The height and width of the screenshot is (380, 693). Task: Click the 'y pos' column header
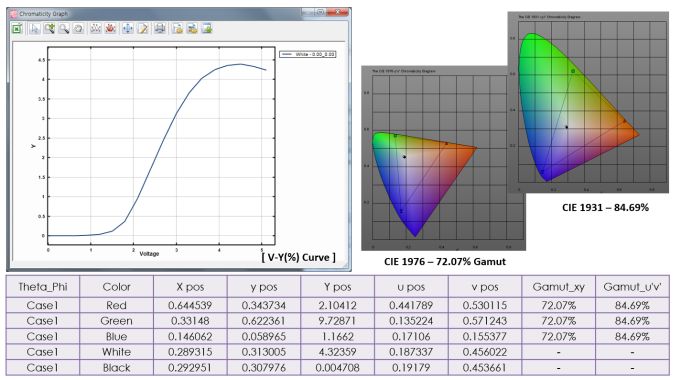click(264, 287)
